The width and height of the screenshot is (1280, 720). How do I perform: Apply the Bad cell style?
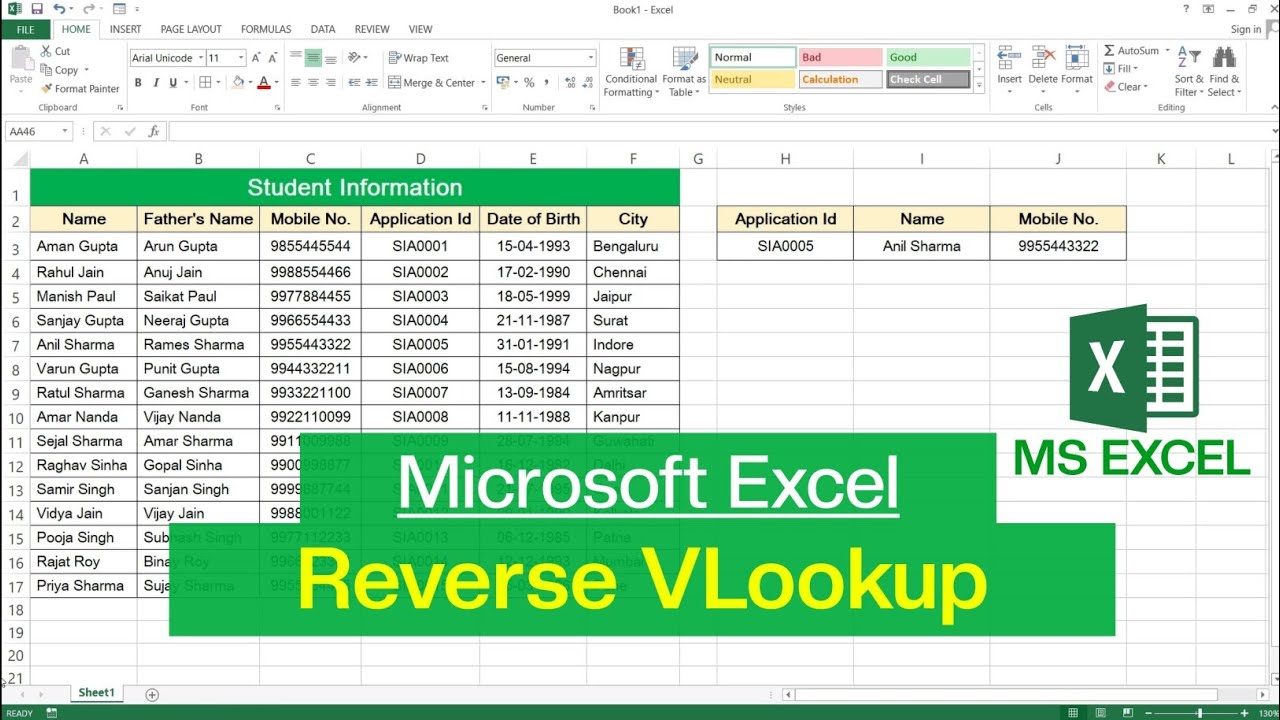[x=840, y=58]
